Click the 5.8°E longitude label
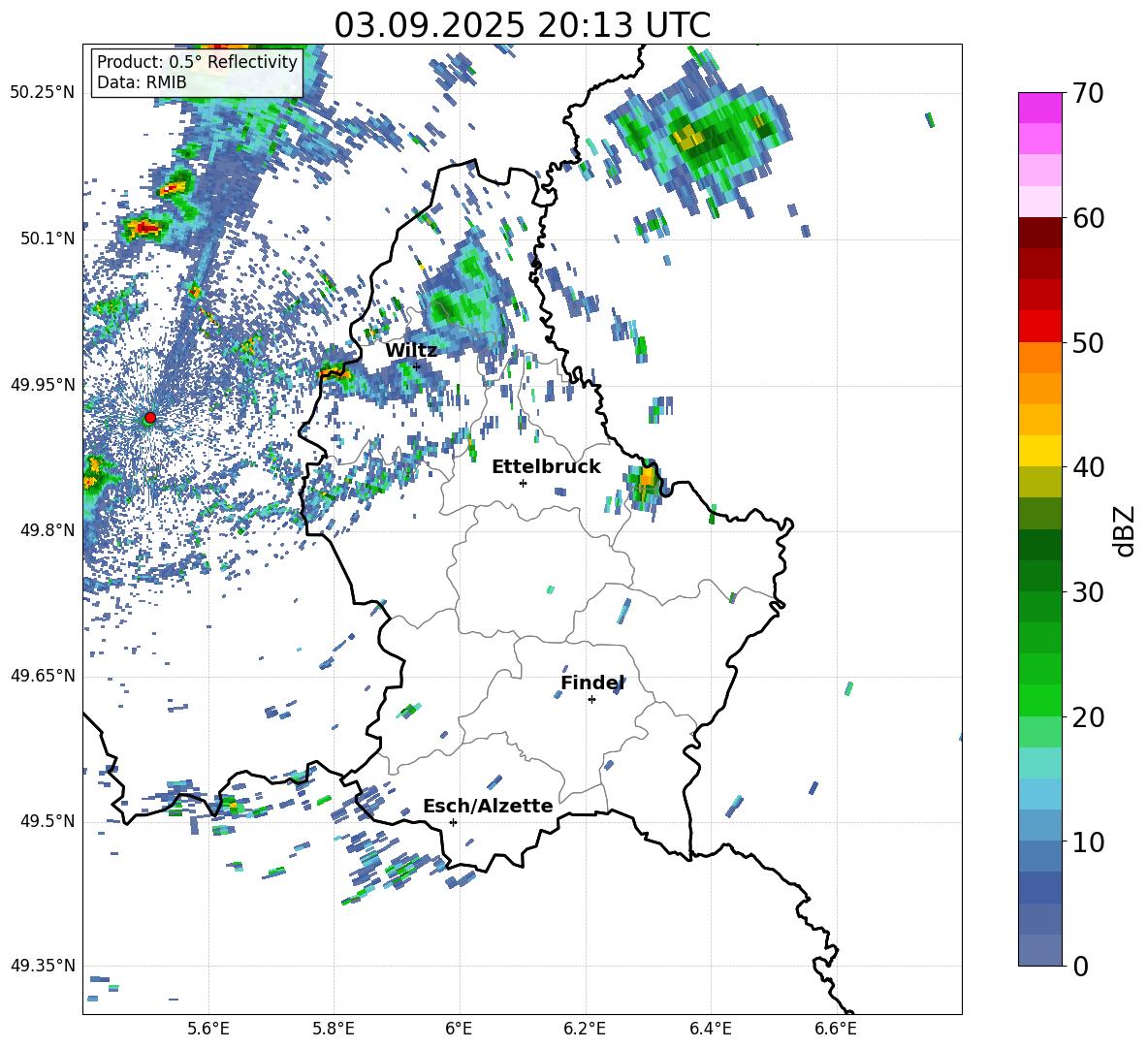 click(334, 1030)
